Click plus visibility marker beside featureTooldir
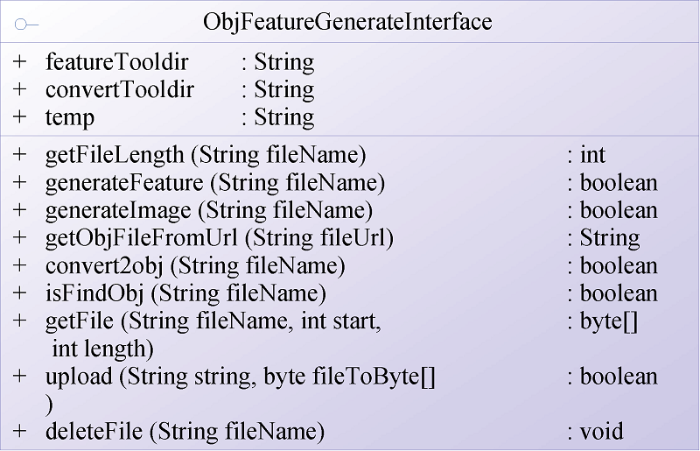Screen dimensions: 700x451 (20, 62)
